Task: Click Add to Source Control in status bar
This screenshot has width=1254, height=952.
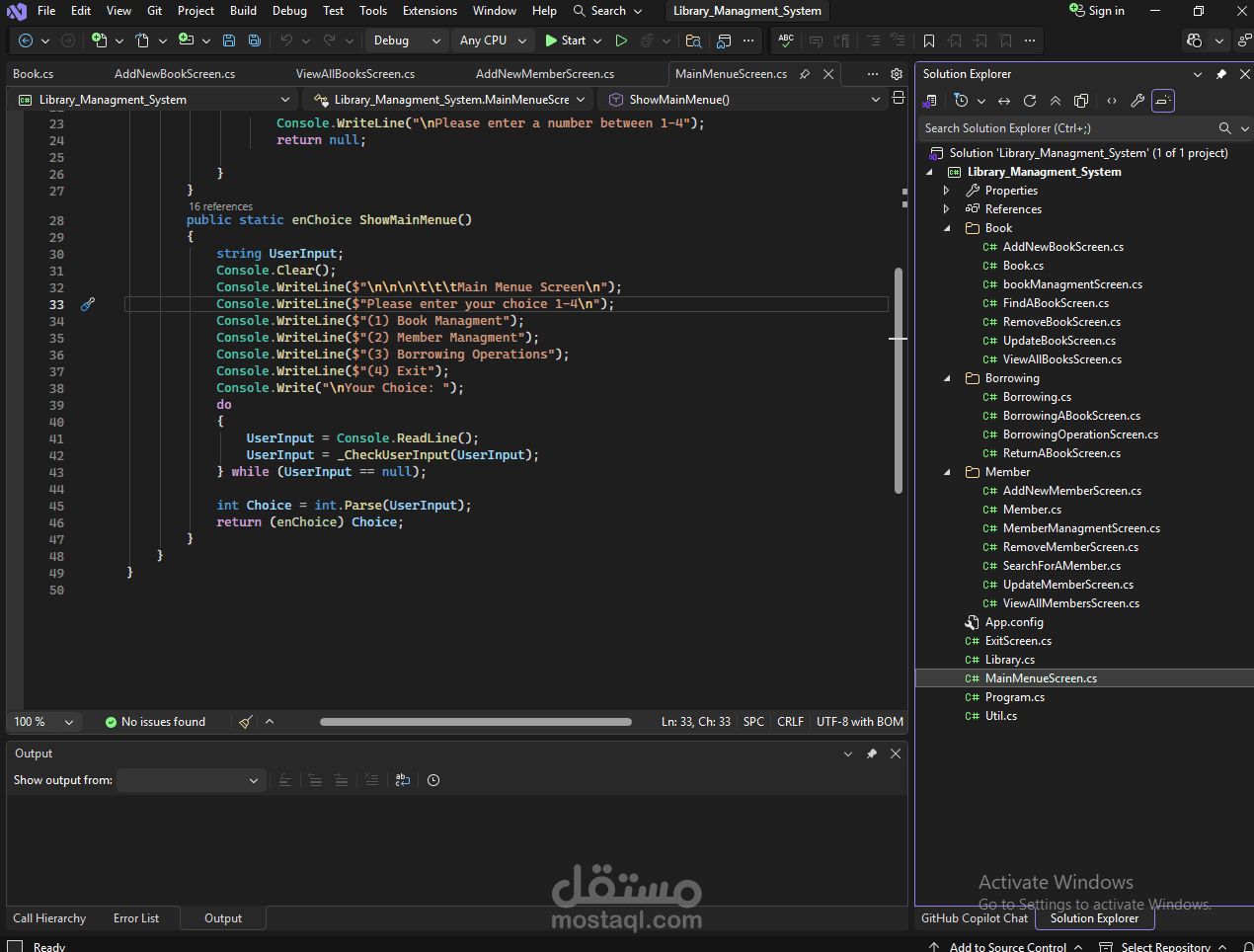Action: click(1007, 946)
